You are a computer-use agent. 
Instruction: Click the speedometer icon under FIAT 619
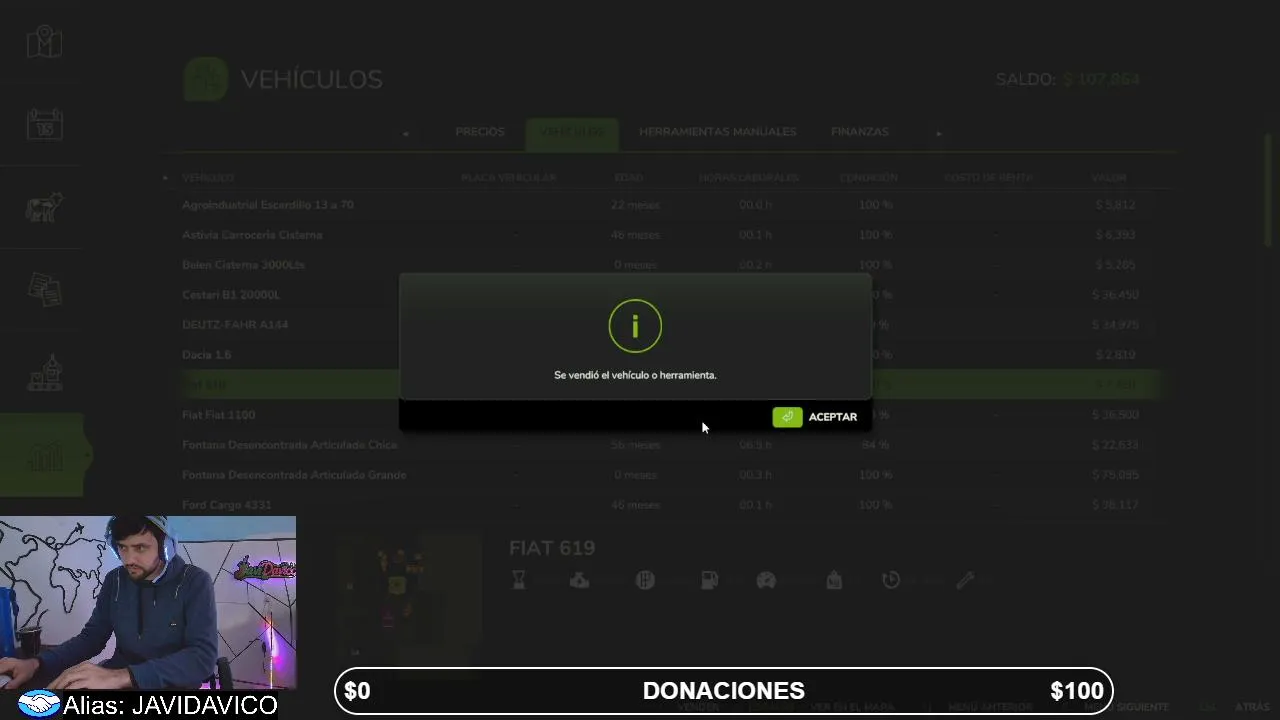click(766, 580)
